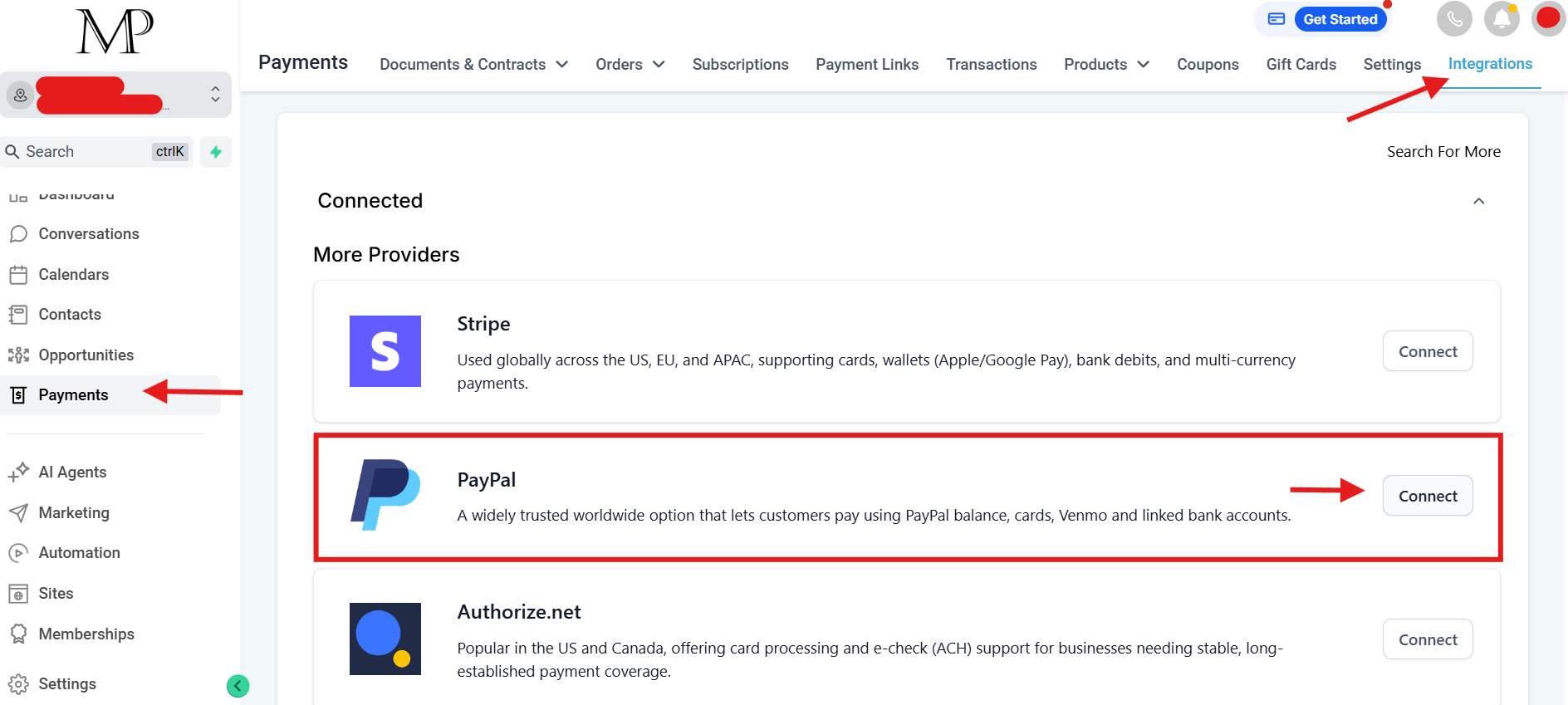Viewport: 1568px width, 705px height.
Task: Open the Settings tab in Payments
Action: tap(1392, 65)
